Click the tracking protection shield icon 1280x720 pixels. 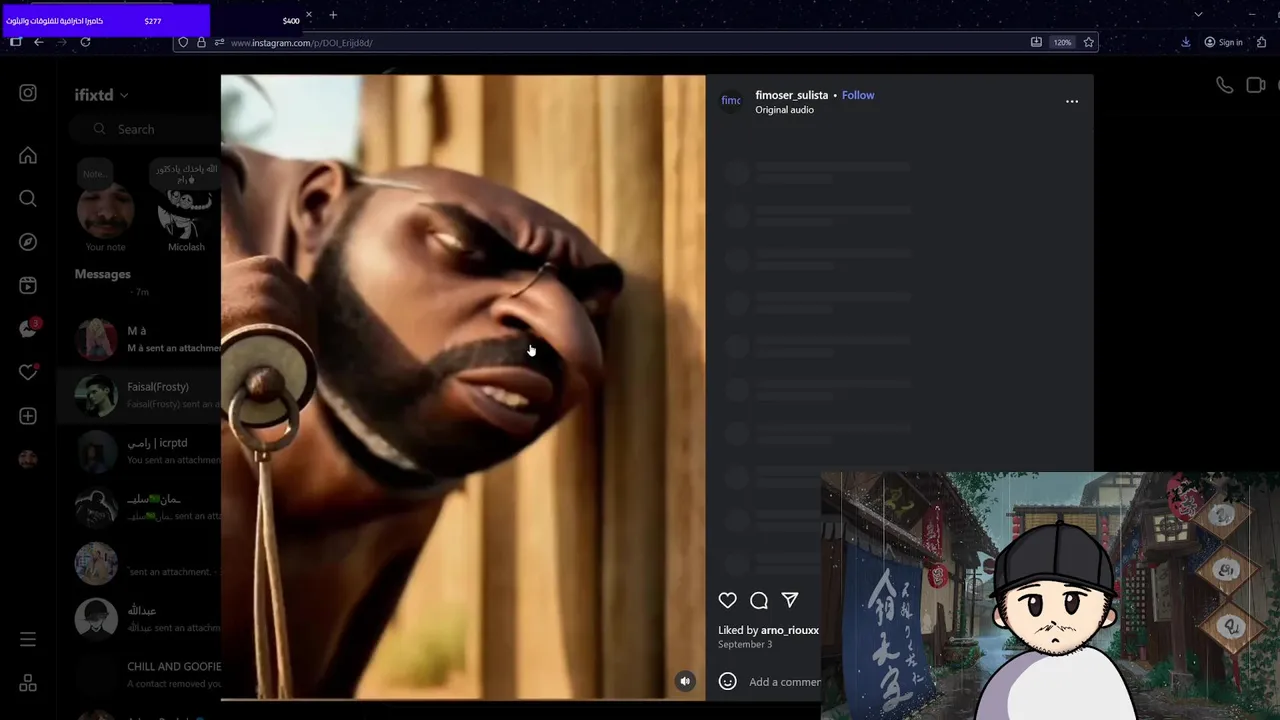[x=183, y=42]
